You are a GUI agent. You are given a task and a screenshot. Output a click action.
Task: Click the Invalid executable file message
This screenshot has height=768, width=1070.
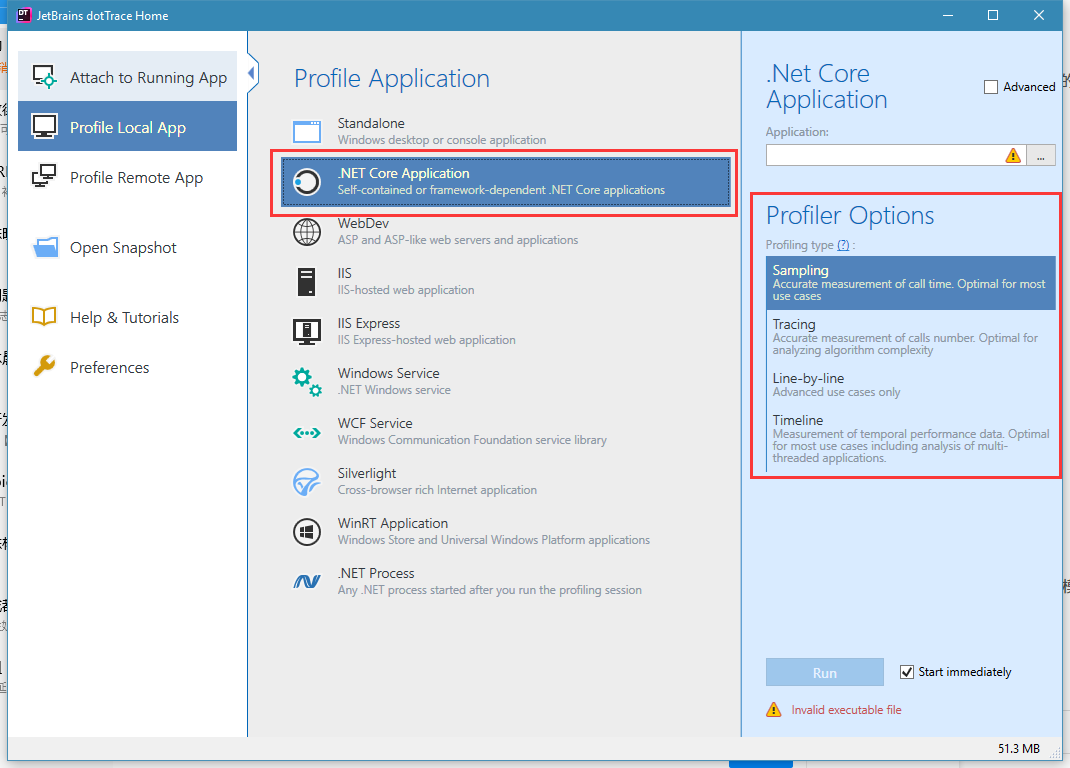point(846,710)
